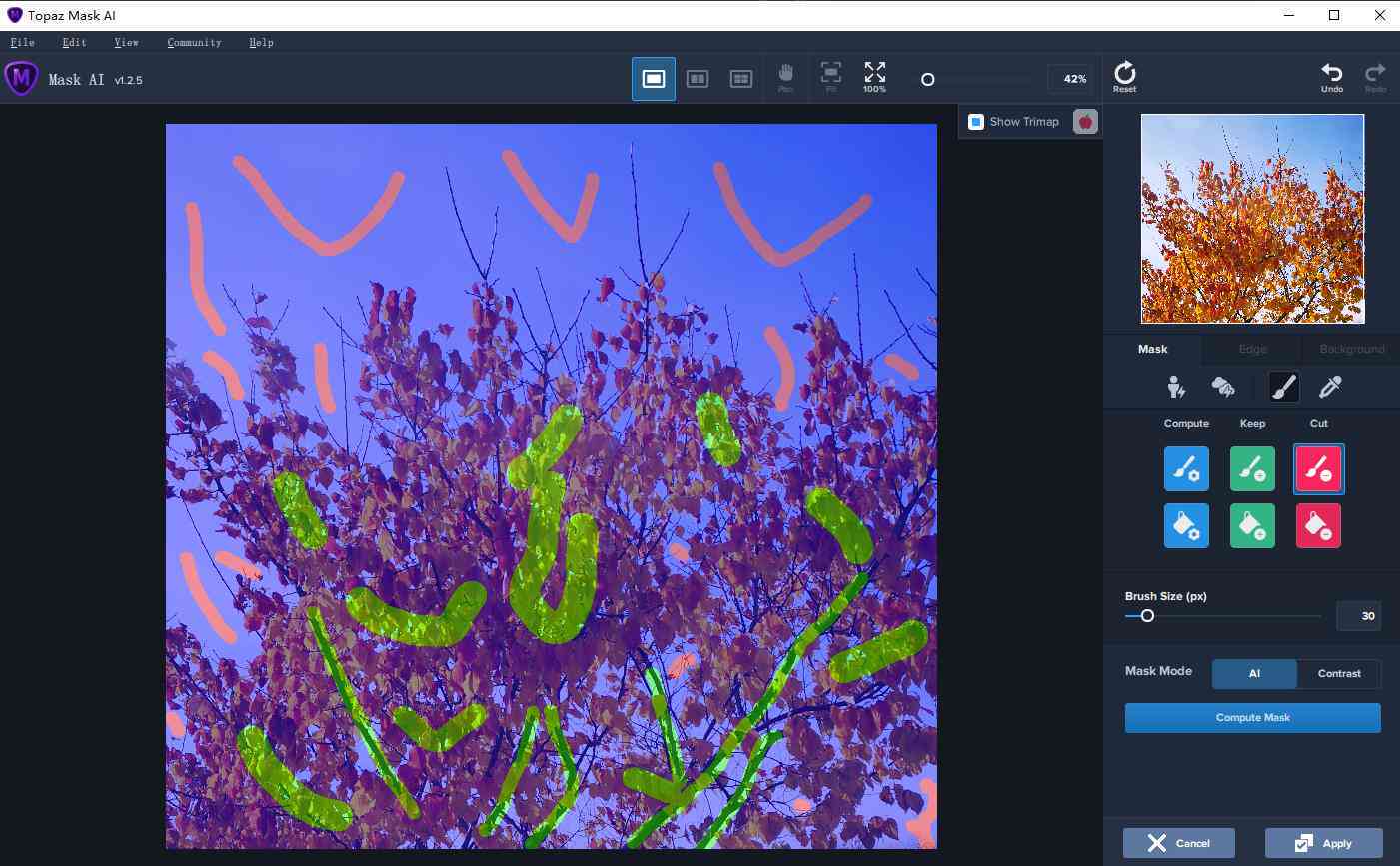Select the single view layout icon
The image size is (1400, 866).
(x=654, y=79)
